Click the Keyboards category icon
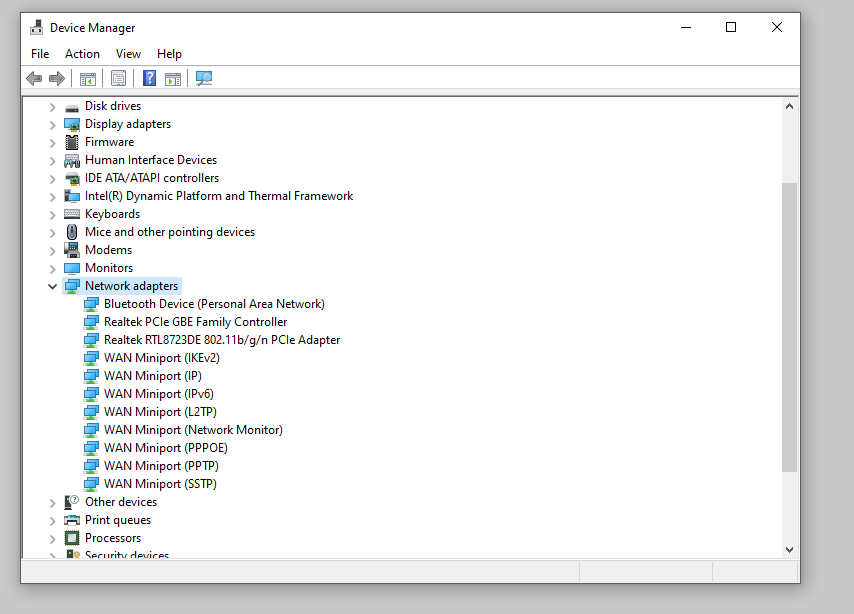Image resolution: width=854 pixels, height=614 pixels. (72, 214)
